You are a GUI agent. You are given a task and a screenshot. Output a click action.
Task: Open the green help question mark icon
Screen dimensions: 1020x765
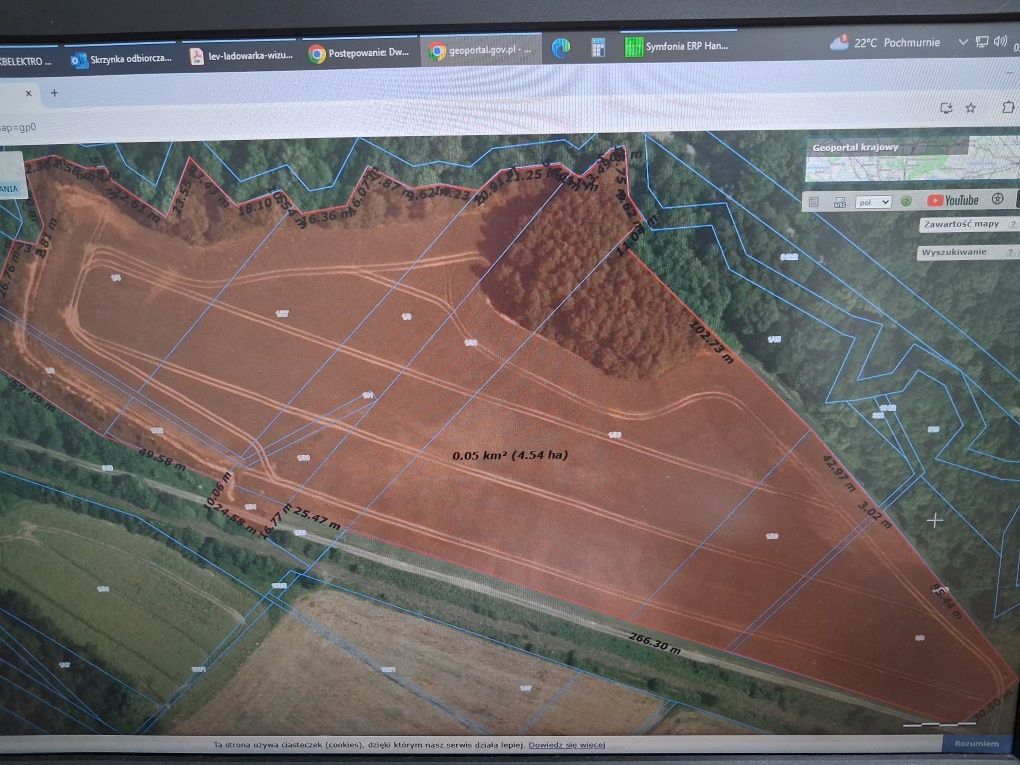906,201
